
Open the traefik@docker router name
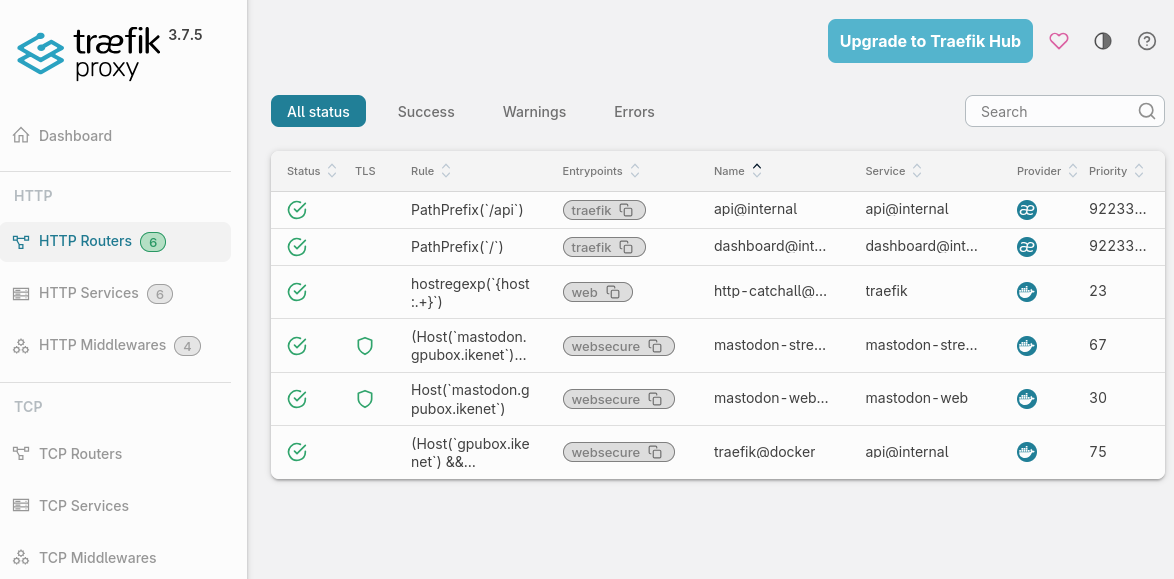pos(764,452)
